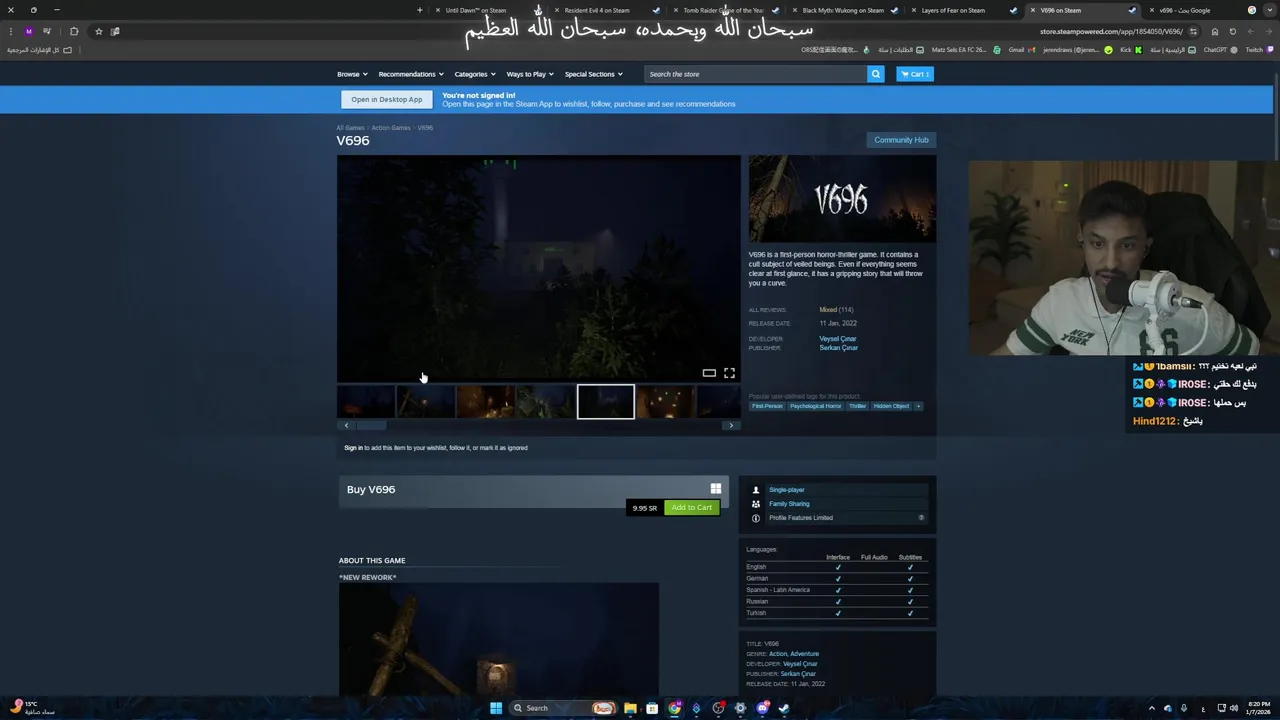Click the Search the store input field
The height and width of the screenshot is (720, 1280).
click(x=755, y=74)
